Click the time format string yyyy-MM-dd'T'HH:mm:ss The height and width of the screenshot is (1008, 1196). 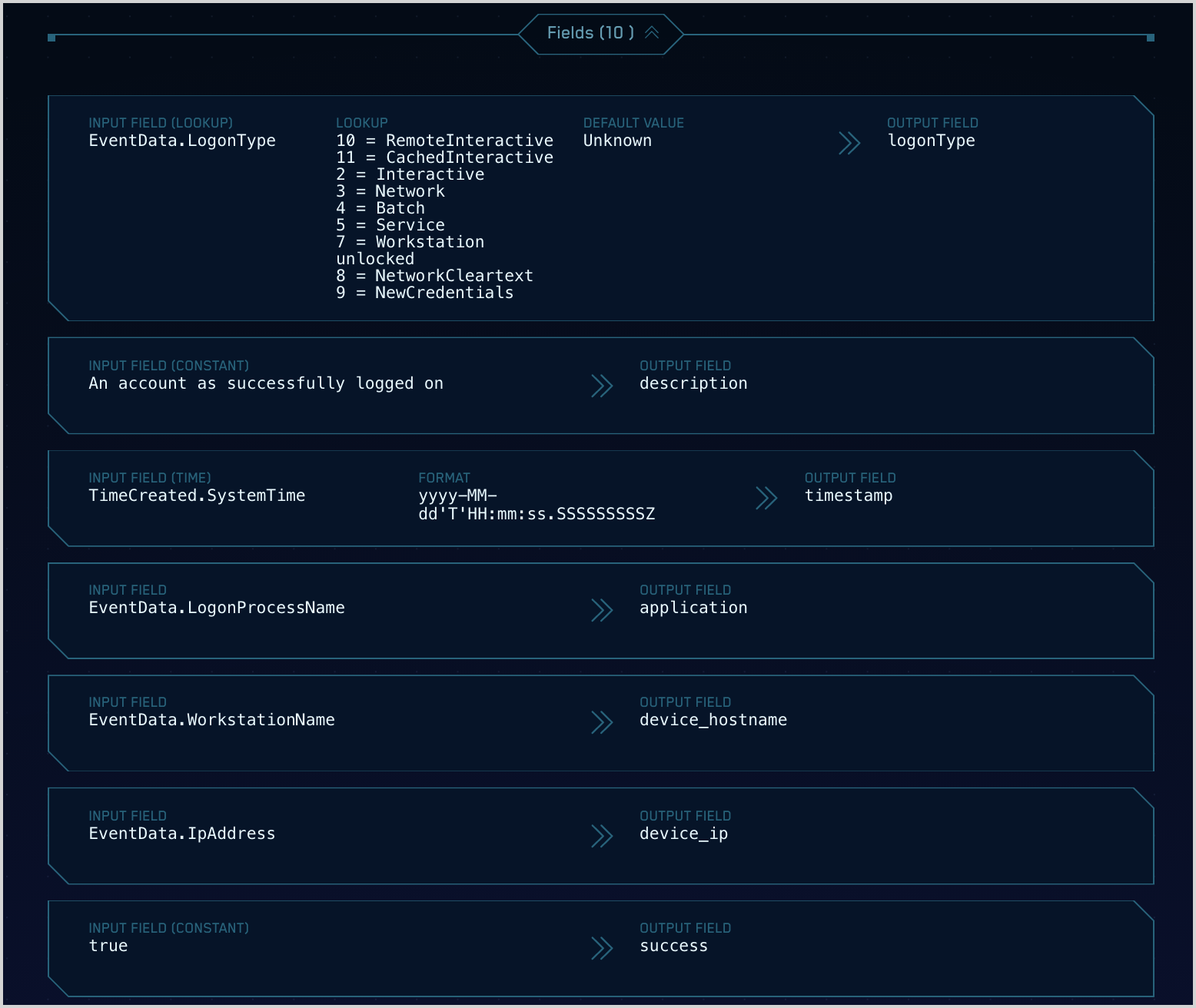[537, 505]
